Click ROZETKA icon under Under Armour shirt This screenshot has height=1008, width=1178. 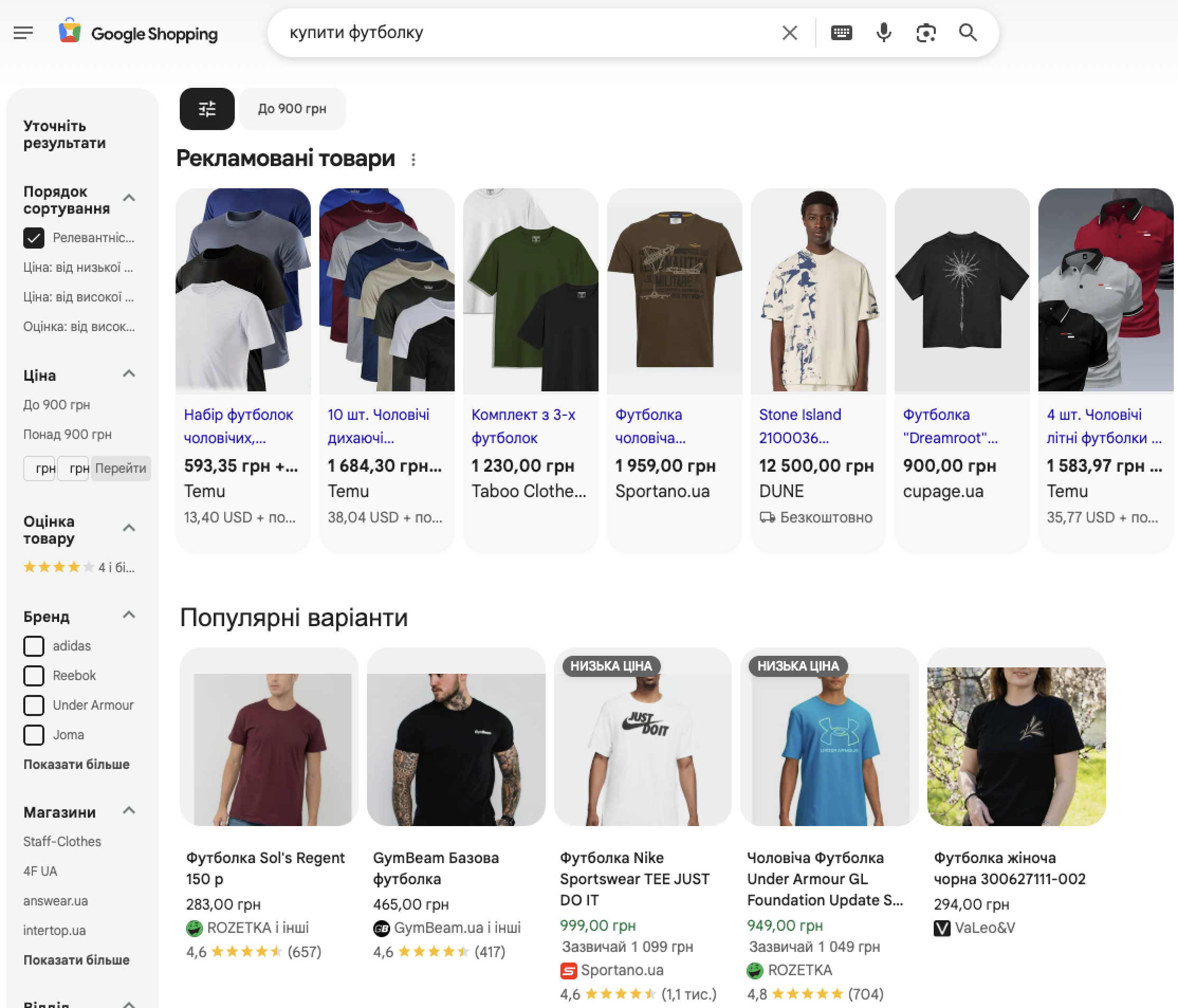click(x=755, y=970)
